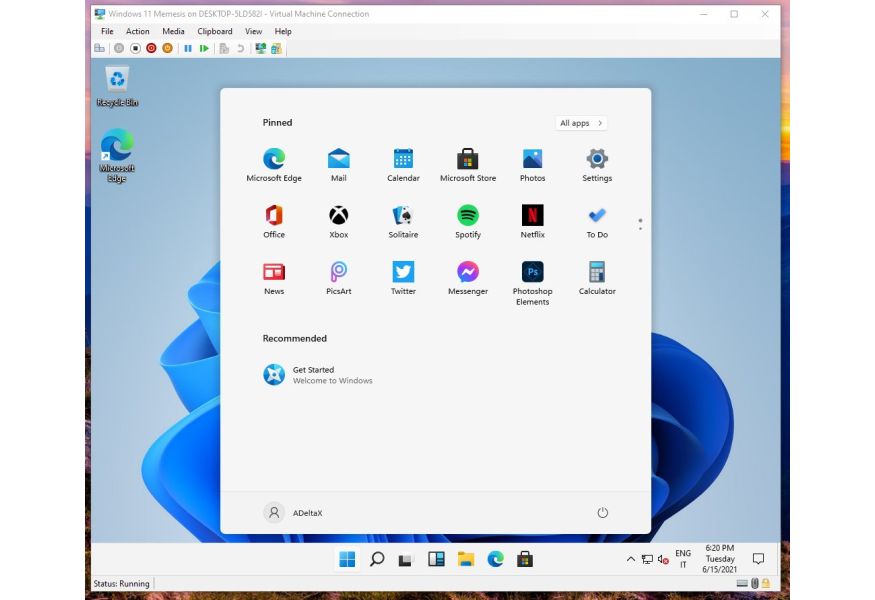Launch PicsArt from pinned apps
875x600 pixels.
point(339,278)
